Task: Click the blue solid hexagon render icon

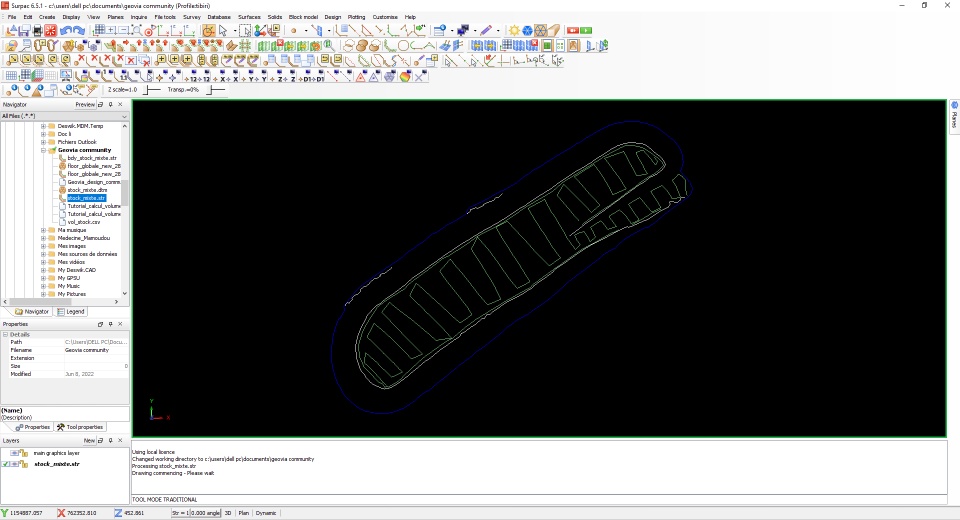Action: [527, 30]
